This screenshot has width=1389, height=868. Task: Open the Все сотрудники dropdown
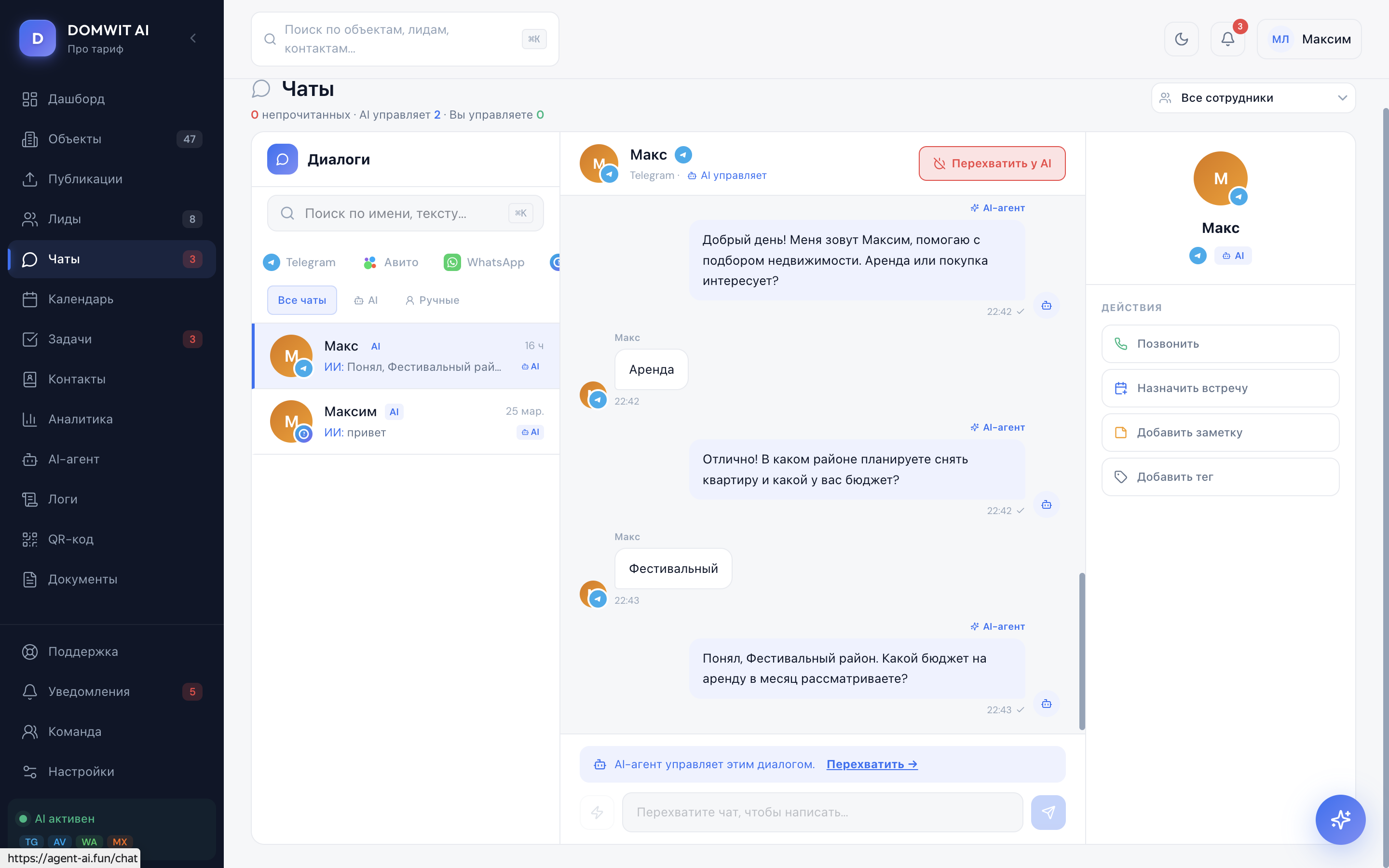click(1253, 97)
